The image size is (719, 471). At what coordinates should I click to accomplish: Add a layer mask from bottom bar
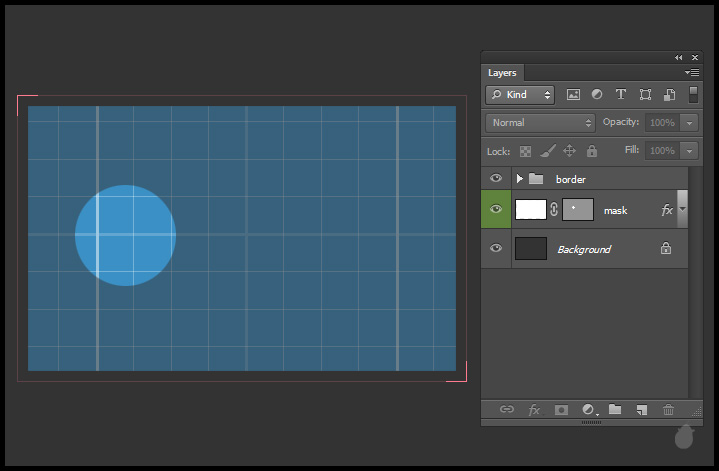pos(561,409)
